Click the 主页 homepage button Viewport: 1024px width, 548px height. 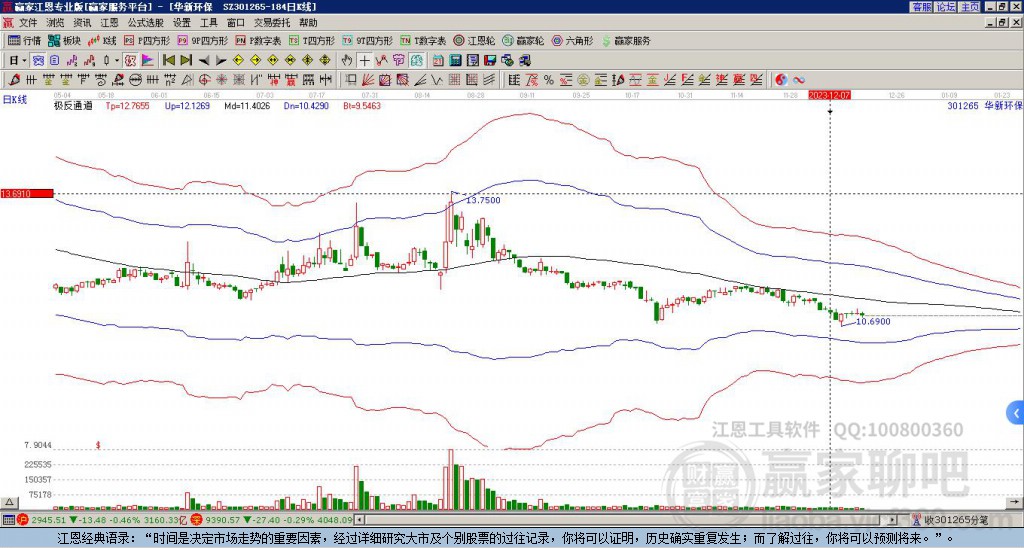pos(970,7)
